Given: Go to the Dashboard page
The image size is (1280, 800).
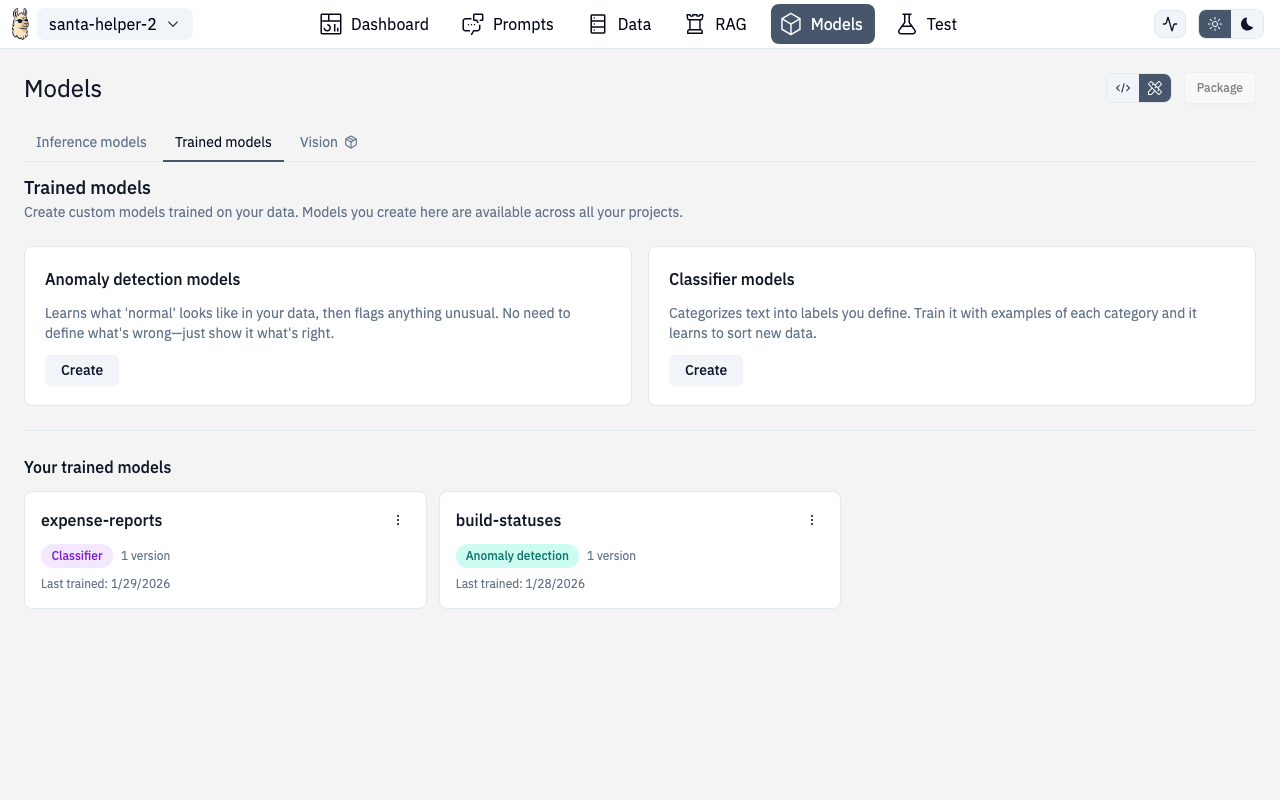Looking at the screenshot, I should tap(374, 24).
